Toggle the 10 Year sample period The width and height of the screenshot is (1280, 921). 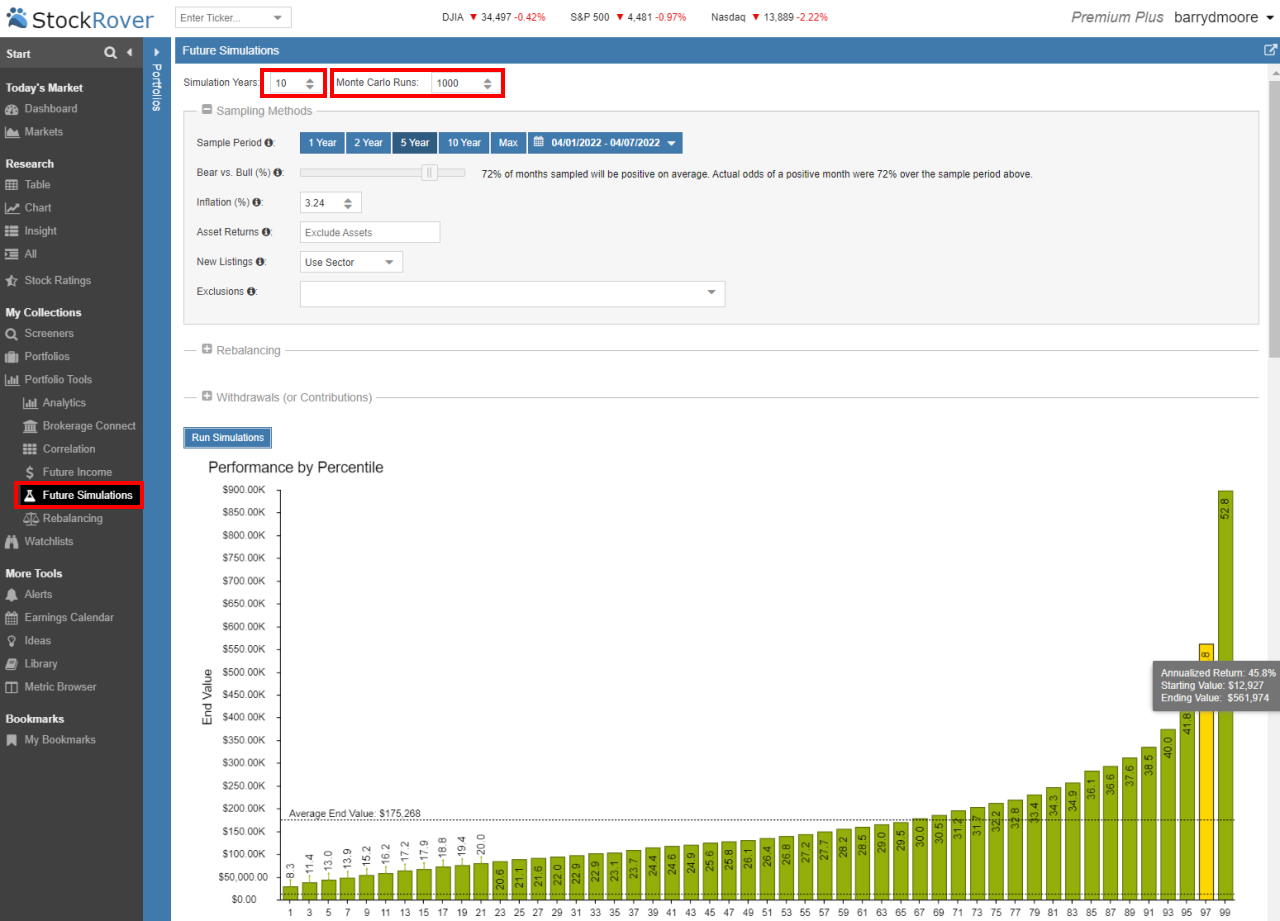click(464, 142)
